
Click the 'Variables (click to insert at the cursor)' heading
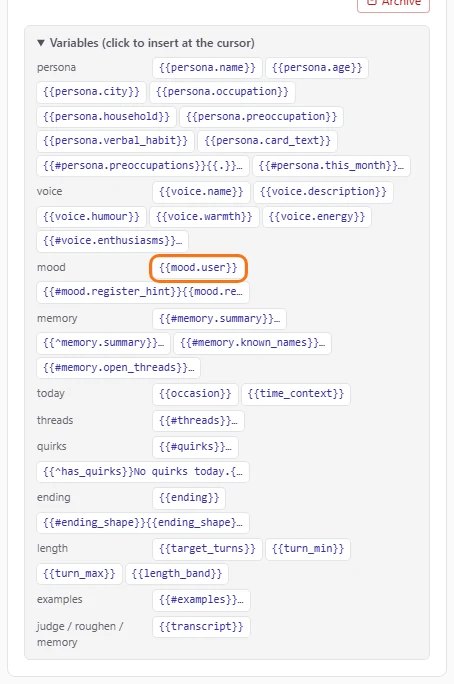[152, 43]
